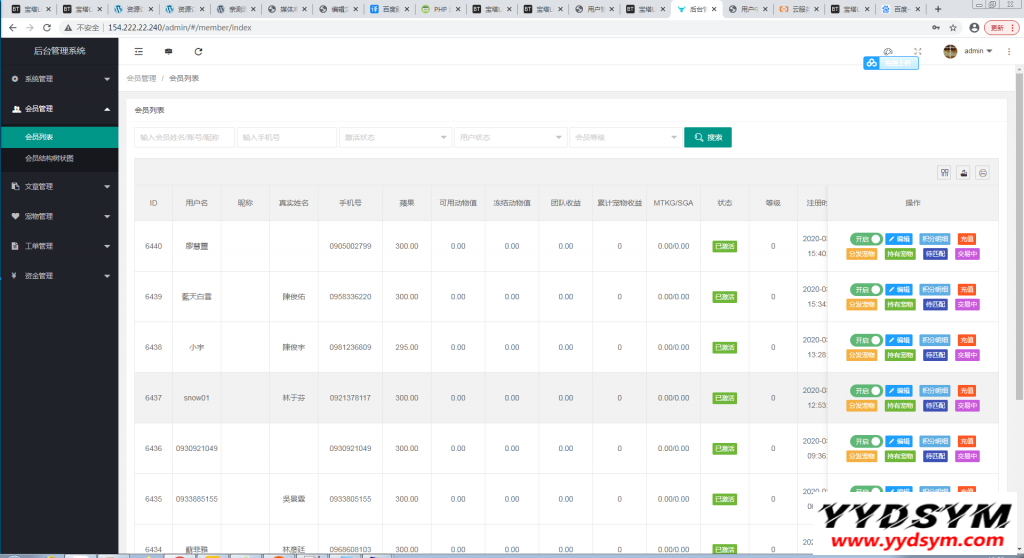The image size is (1024, 558).
Task: Toggle the 开启 switch for member 6439
Action: coord(866,289)
